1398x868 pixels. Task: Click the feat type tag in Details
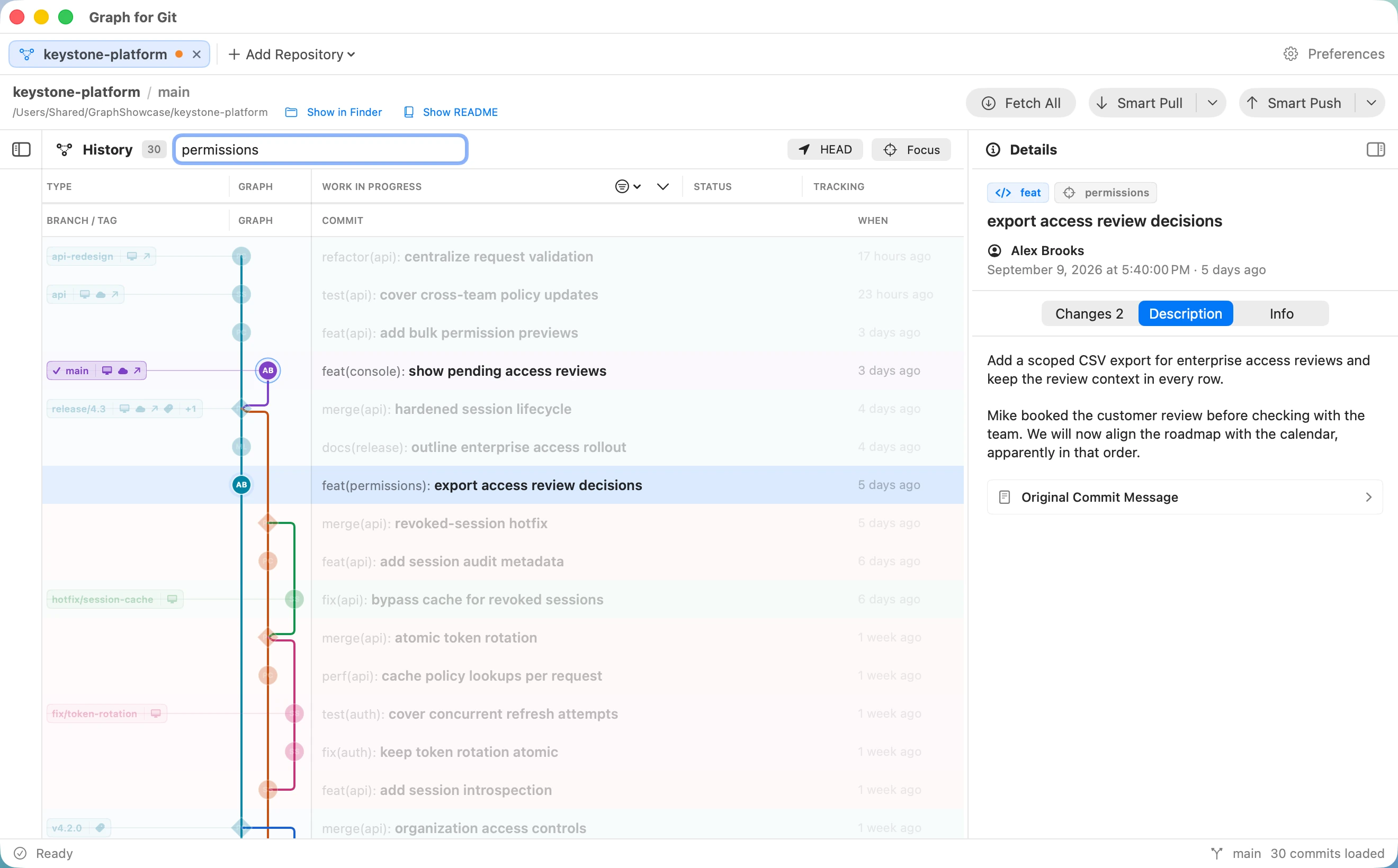1018,193
